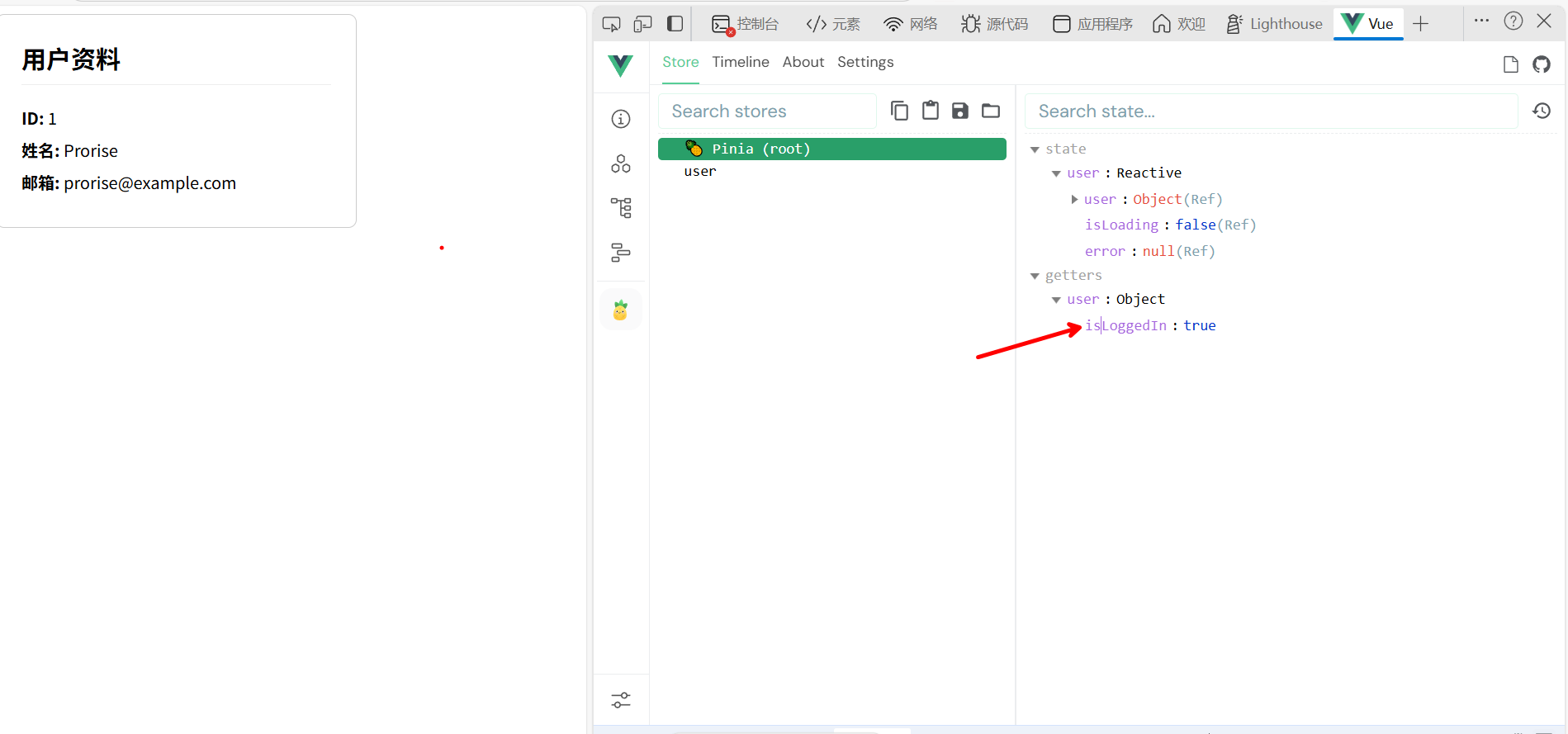Click the Components tree icon in sidebar
This screenshot has height=734, width=1568.
(620, 163)
